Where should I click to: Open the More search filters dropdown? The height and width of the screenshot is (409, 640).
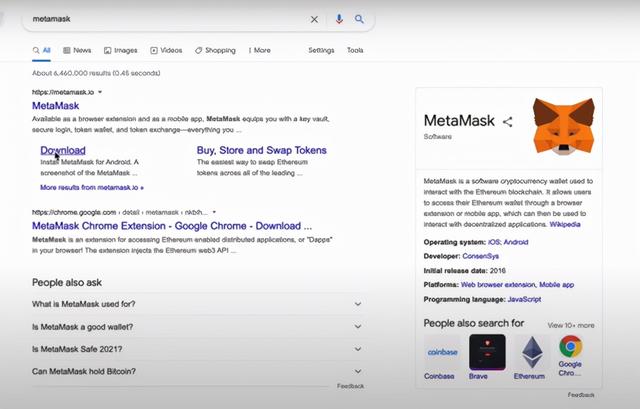pyautogui.click(x=259, y=50)
